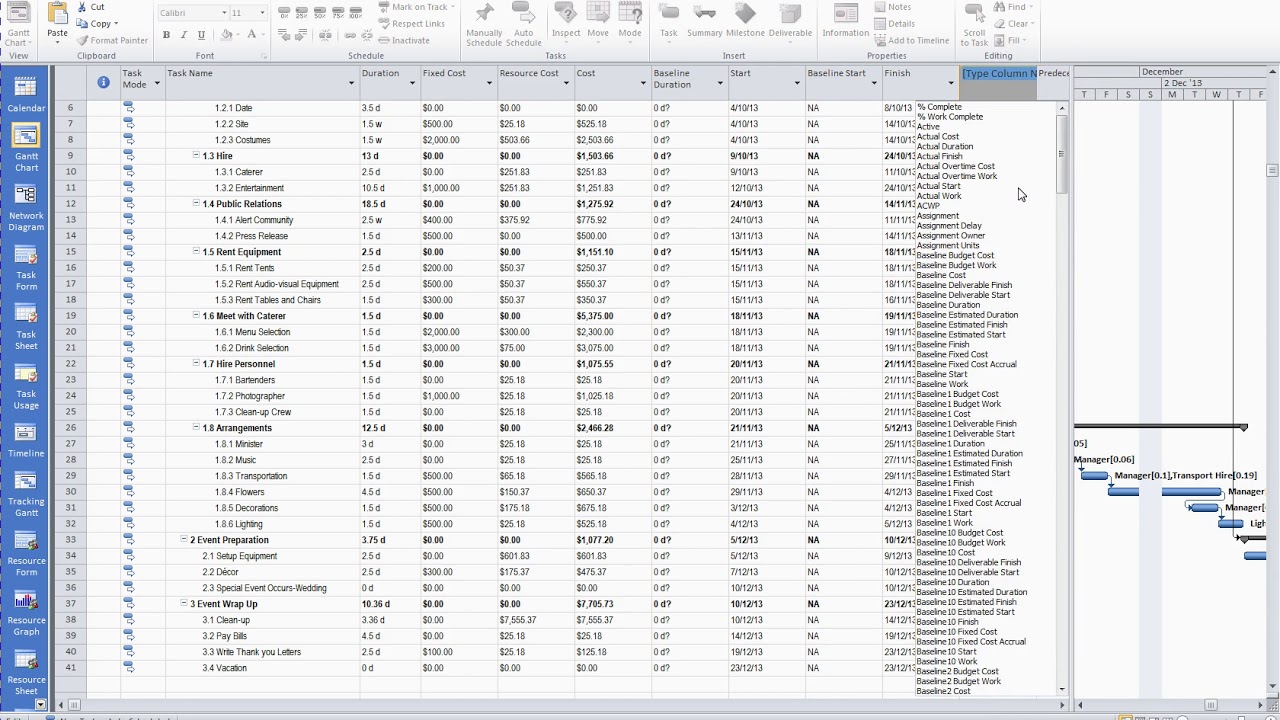Image resolution: width=1280 pixels, height=720 pixels.
Task: Choose Actual Cost from the field list
Action: [937, 137]
